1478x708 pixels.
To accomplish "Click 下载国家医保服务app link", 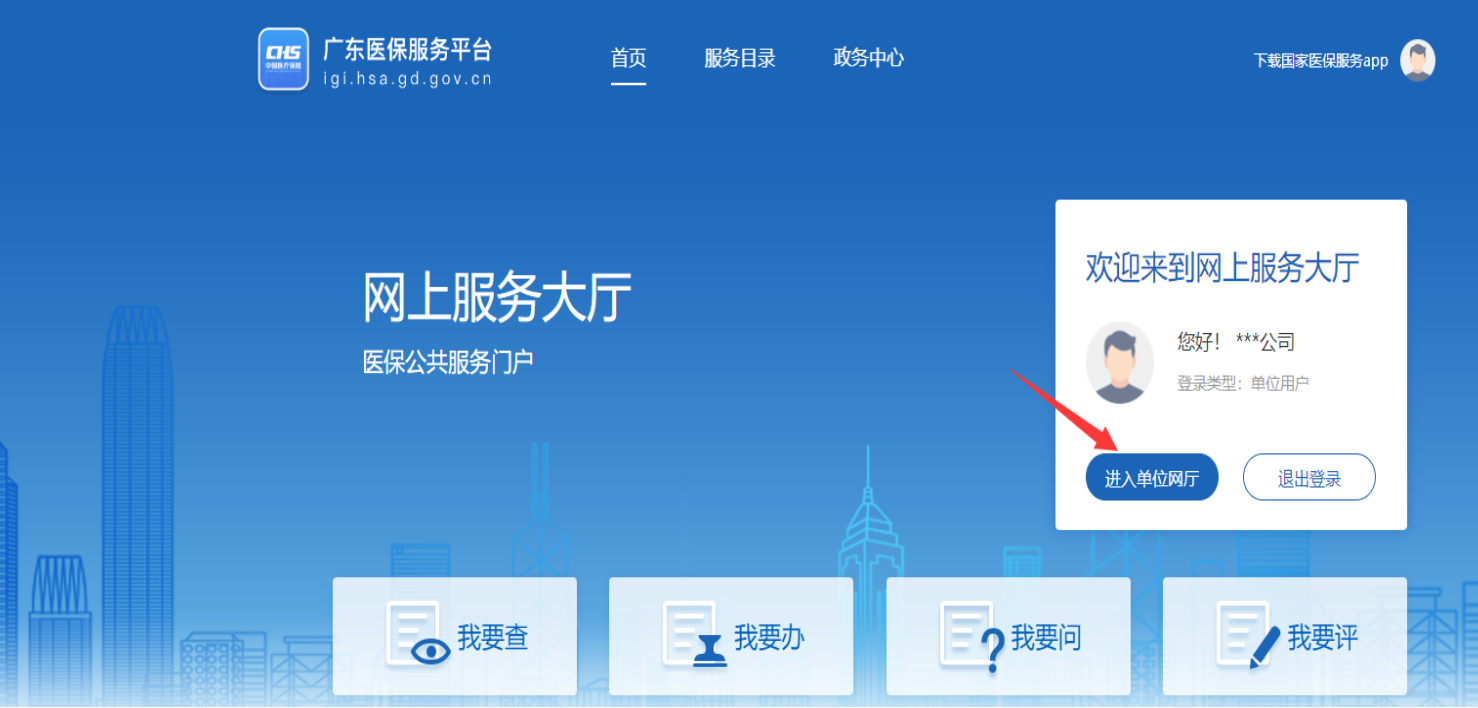I will [1320, 61].
